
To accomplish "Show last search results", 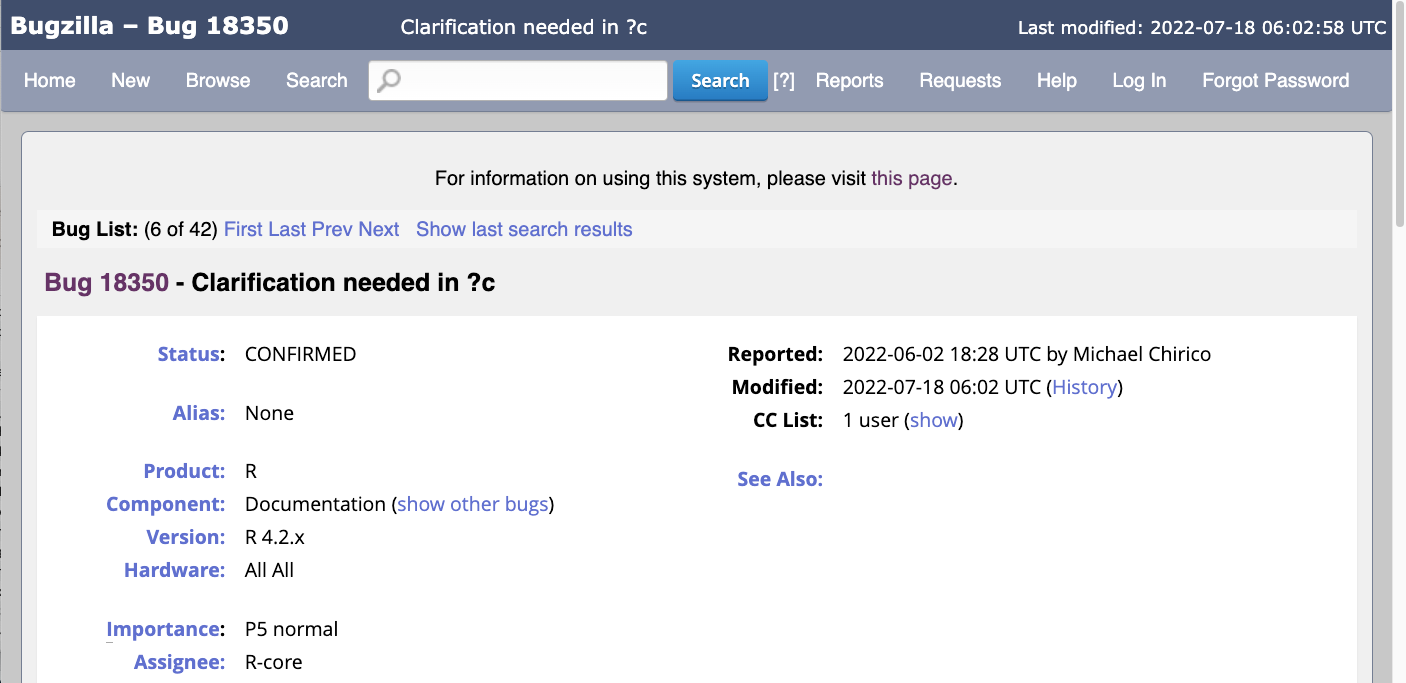I will [x=524, y=229].
